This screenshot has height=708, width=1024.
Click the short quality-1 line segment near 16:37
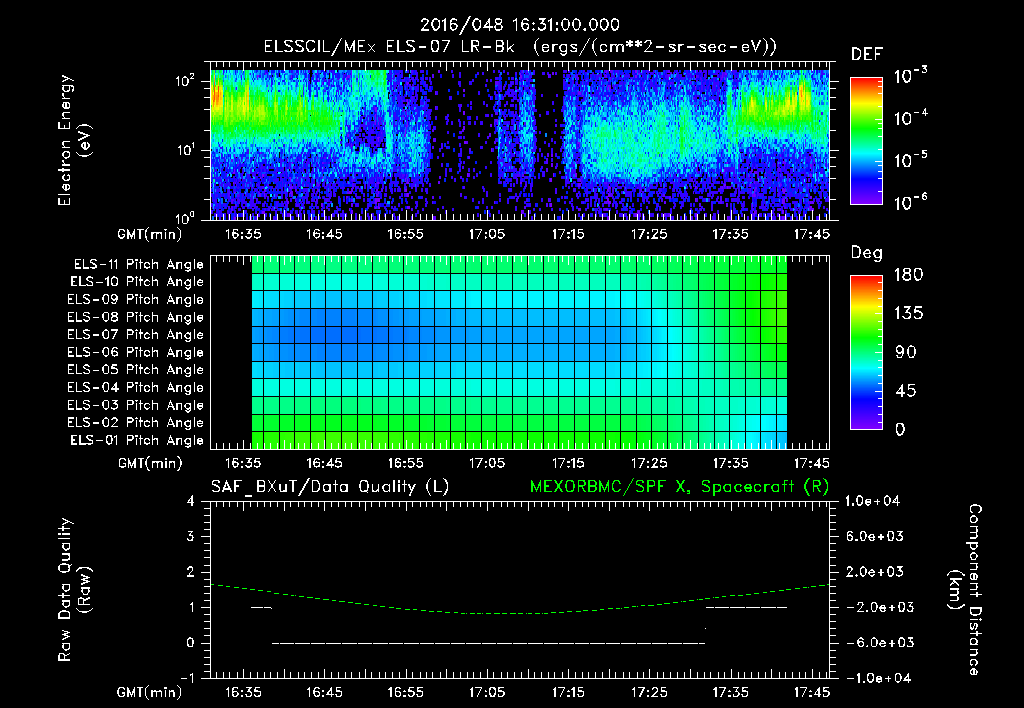(x=261, y=607)
